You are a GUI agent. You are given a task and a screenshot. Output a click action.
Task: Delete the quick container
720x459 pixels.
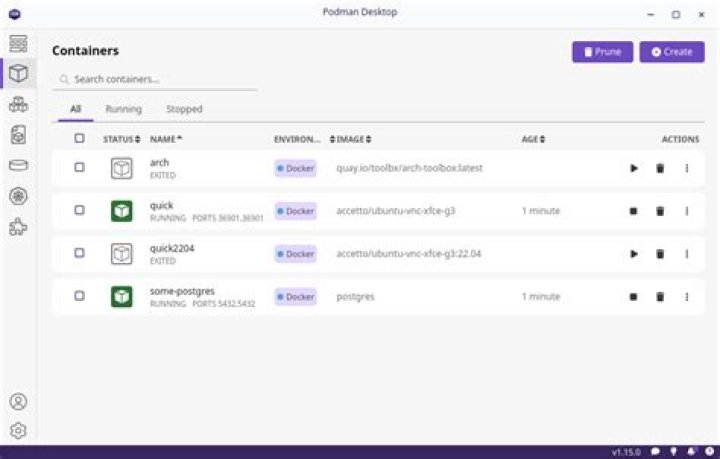point(660,211)
